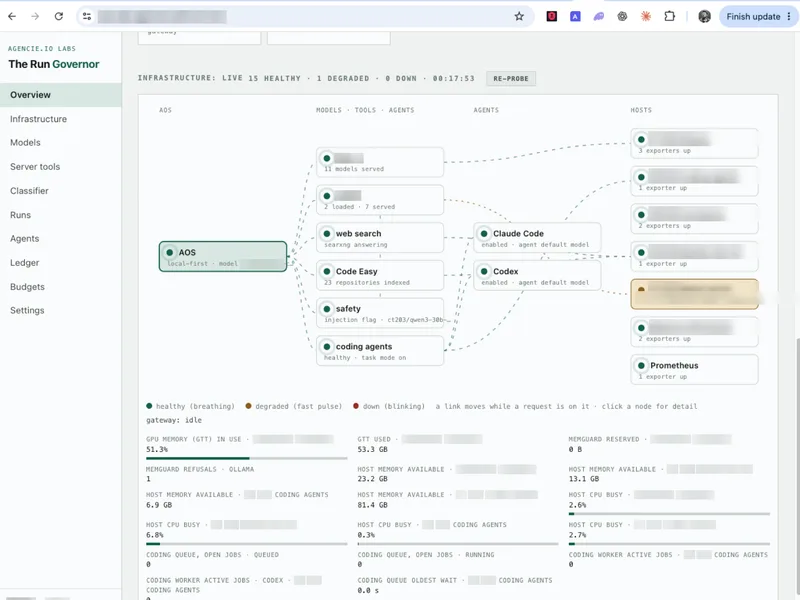Click the host node with '3 exporters up'
The image size is (800, 600).
694,143
